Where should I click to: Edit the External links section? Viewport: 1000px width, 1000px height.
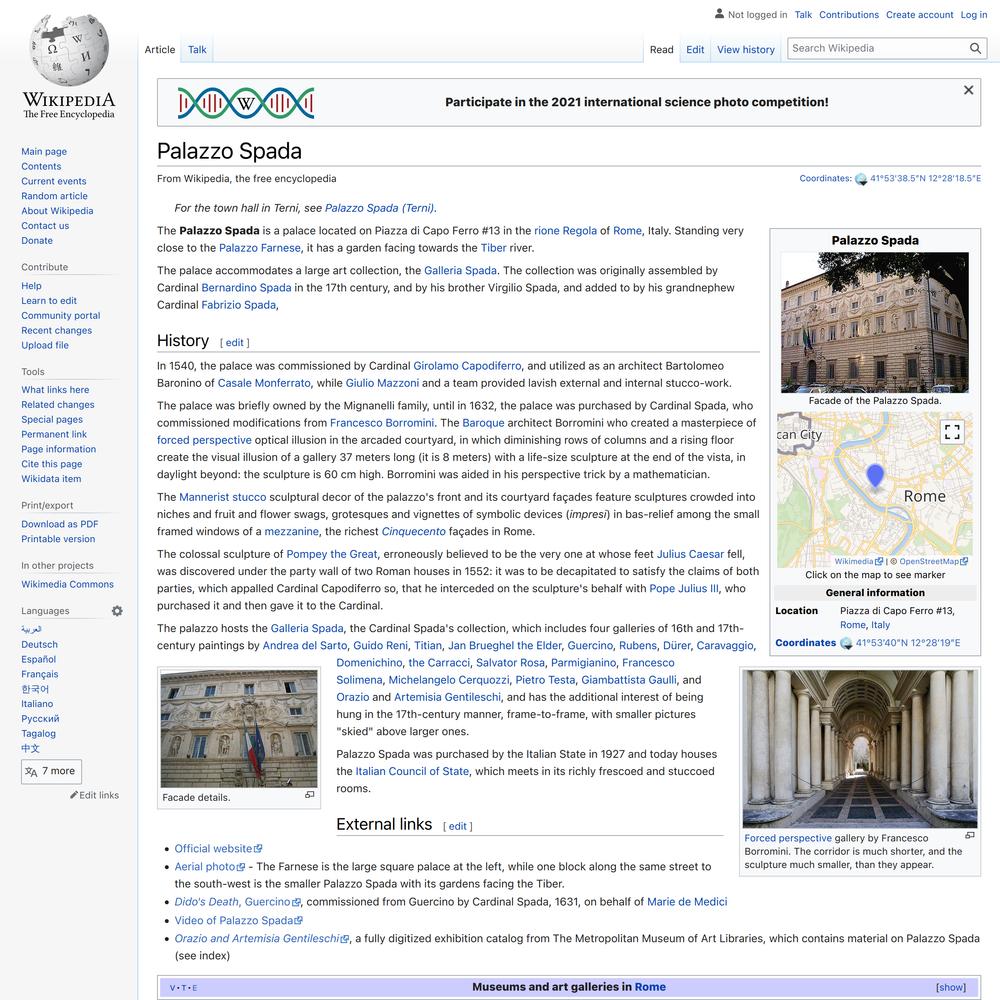(457, 827)
